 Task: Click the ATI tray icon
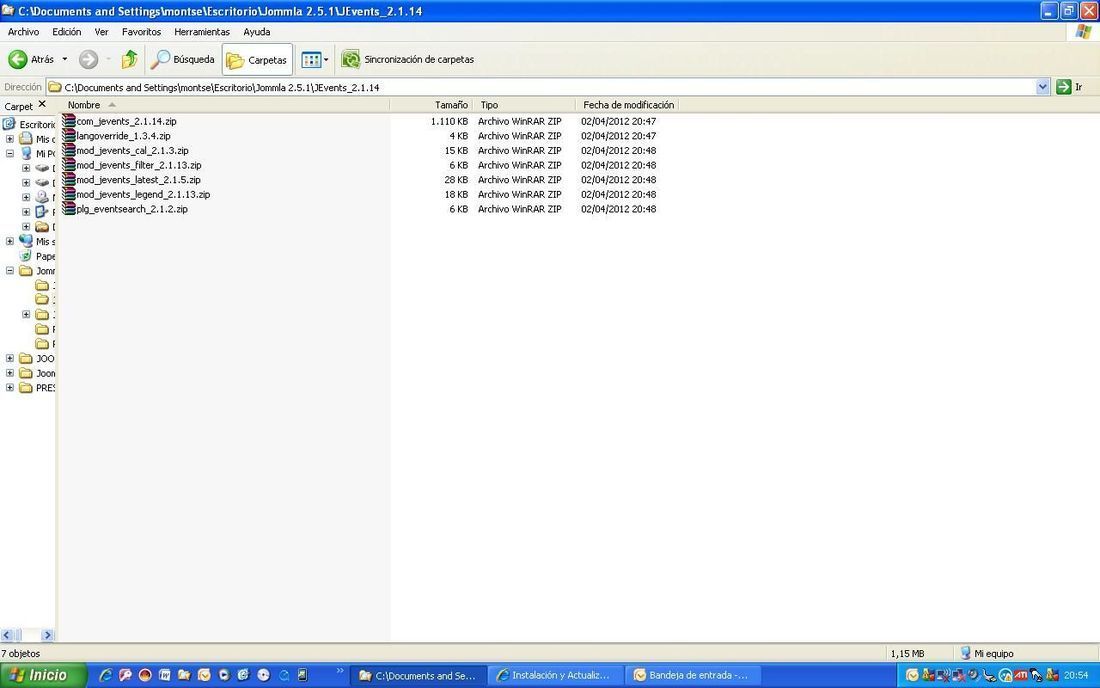point(1021,675)
